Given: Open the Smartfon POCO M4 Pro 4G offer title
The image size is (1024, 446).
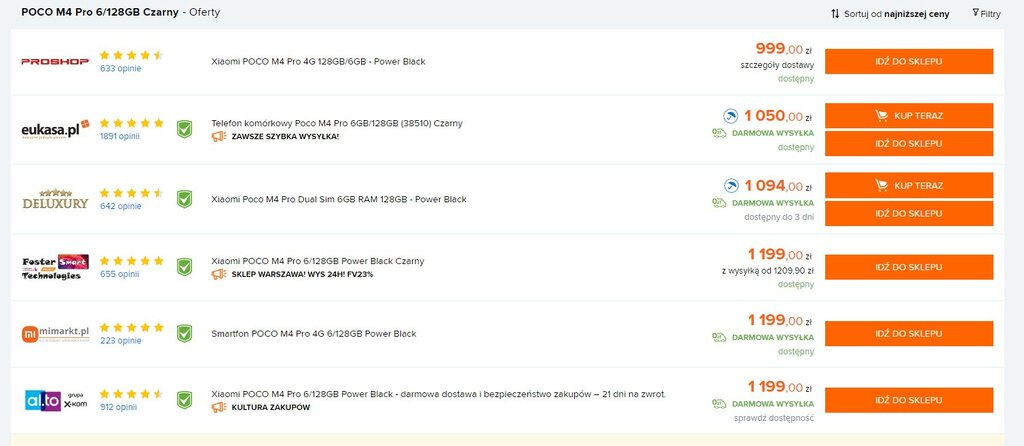Looking at the screenshot, I should [313, 334].
